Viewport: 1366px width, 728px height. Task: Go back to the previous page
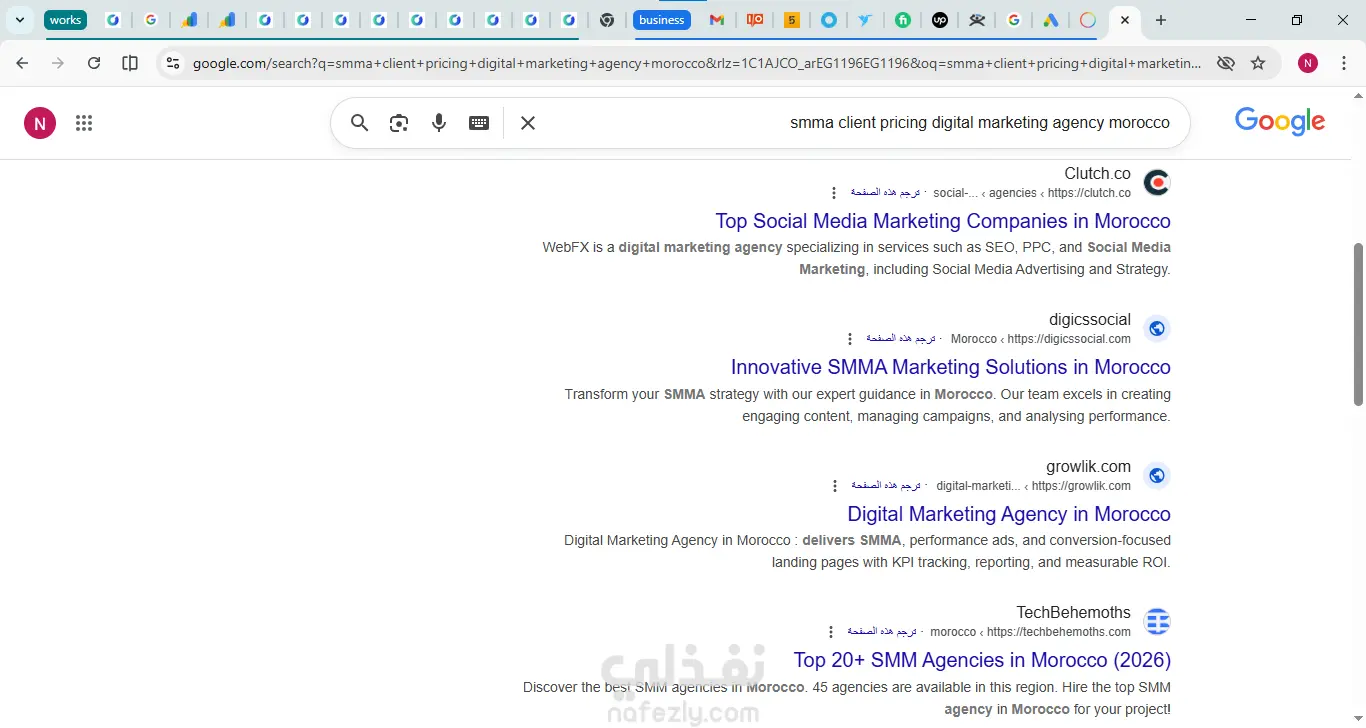[x=22, y=63]
